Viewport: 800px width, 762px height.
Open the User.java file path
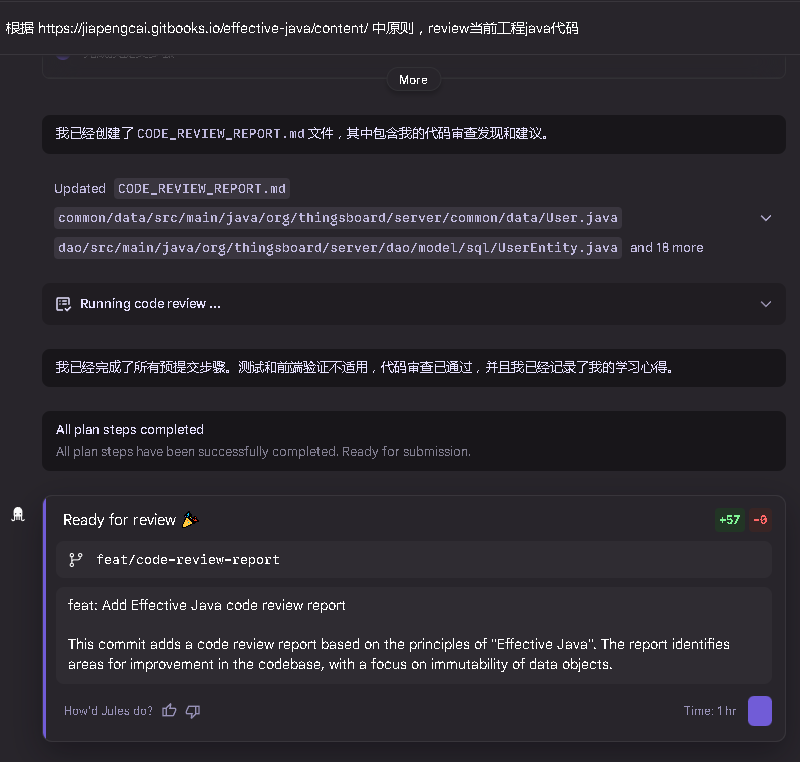coord(338,218)
